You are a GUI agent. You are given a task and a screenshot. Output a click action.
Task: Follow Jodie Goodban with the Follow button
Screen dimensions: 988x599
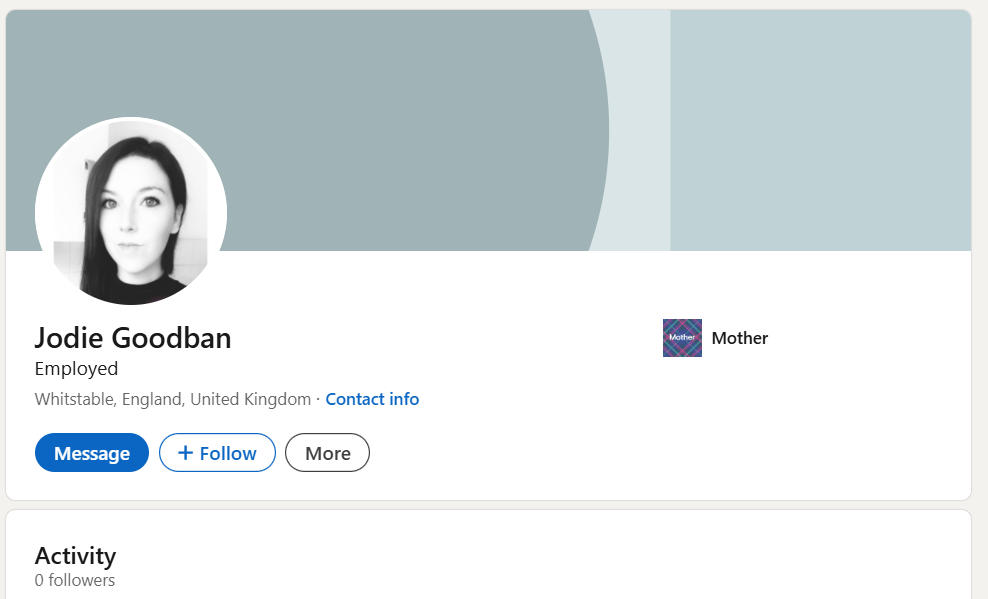(x=217, y=453)
